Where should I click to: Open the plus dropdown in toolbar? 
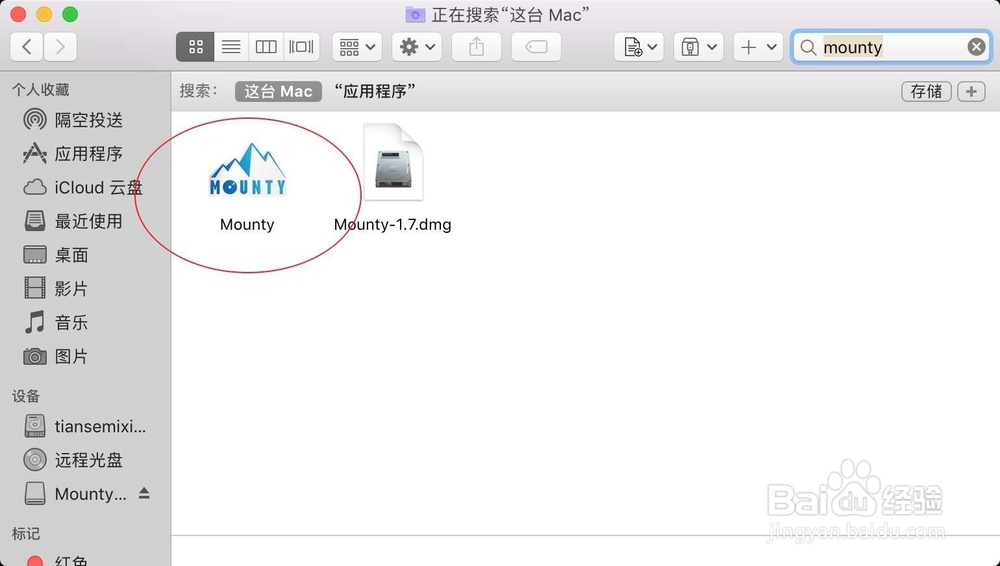click(758, 47)
